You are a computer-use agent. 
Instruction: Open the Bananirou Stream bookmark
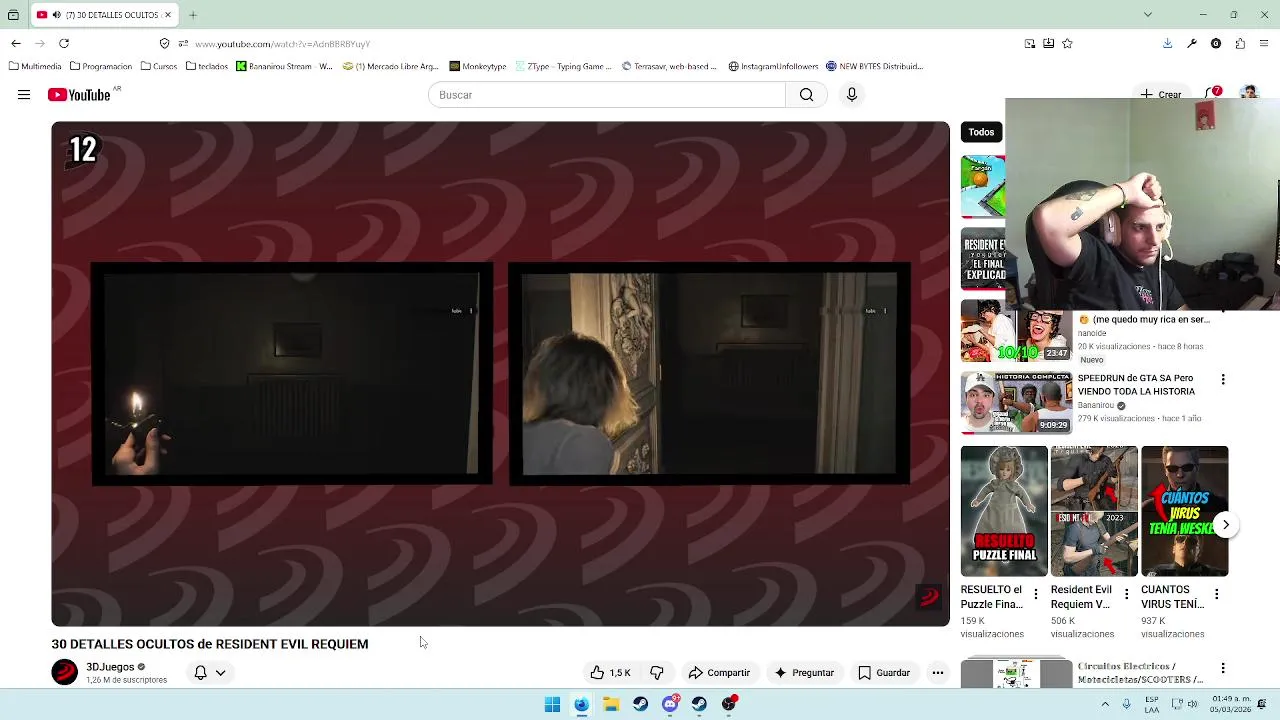[x=284, y=66]
